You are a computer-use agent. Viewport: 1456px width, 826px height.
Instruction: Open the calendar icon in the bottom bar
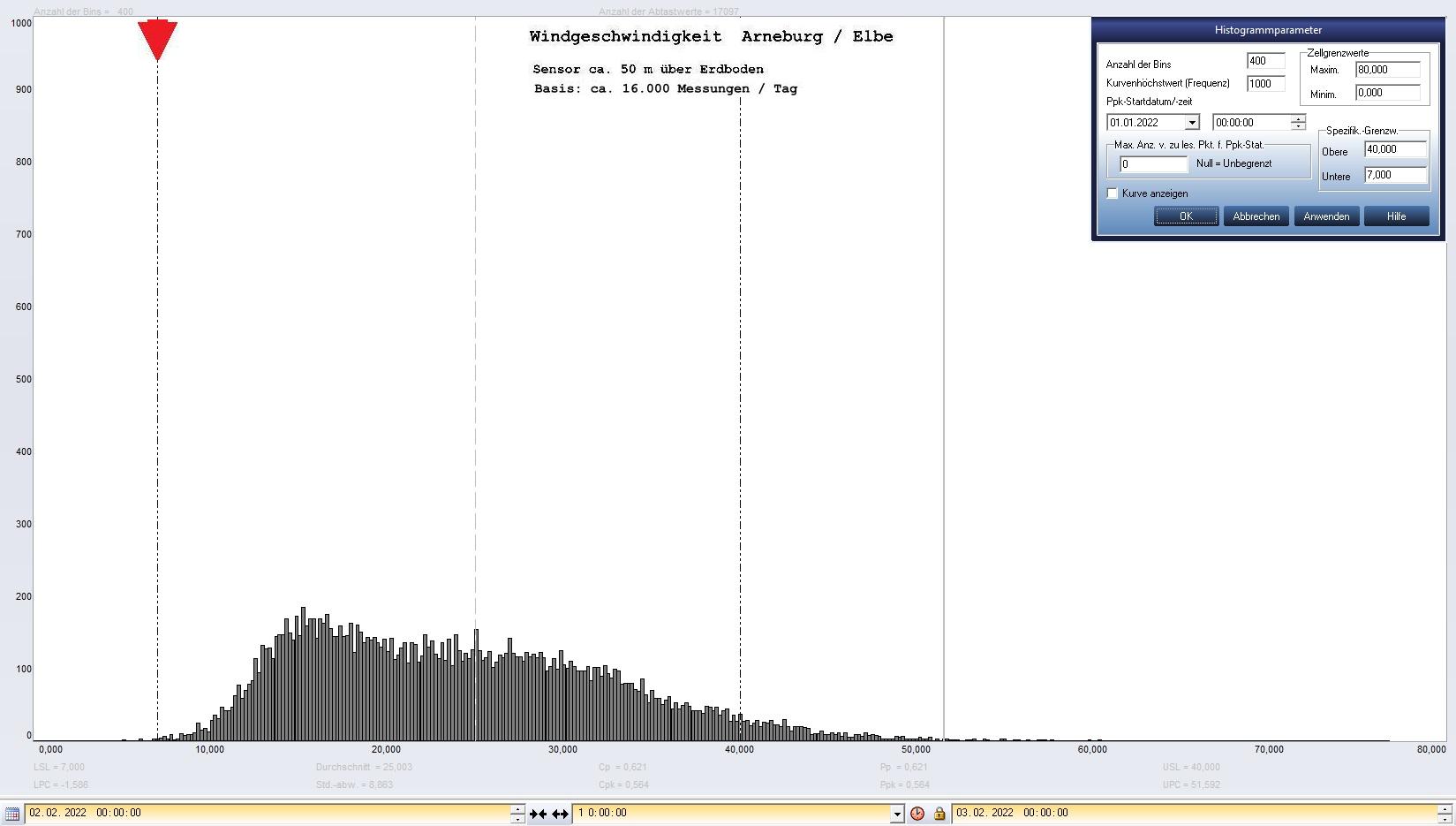click(12, 814)
